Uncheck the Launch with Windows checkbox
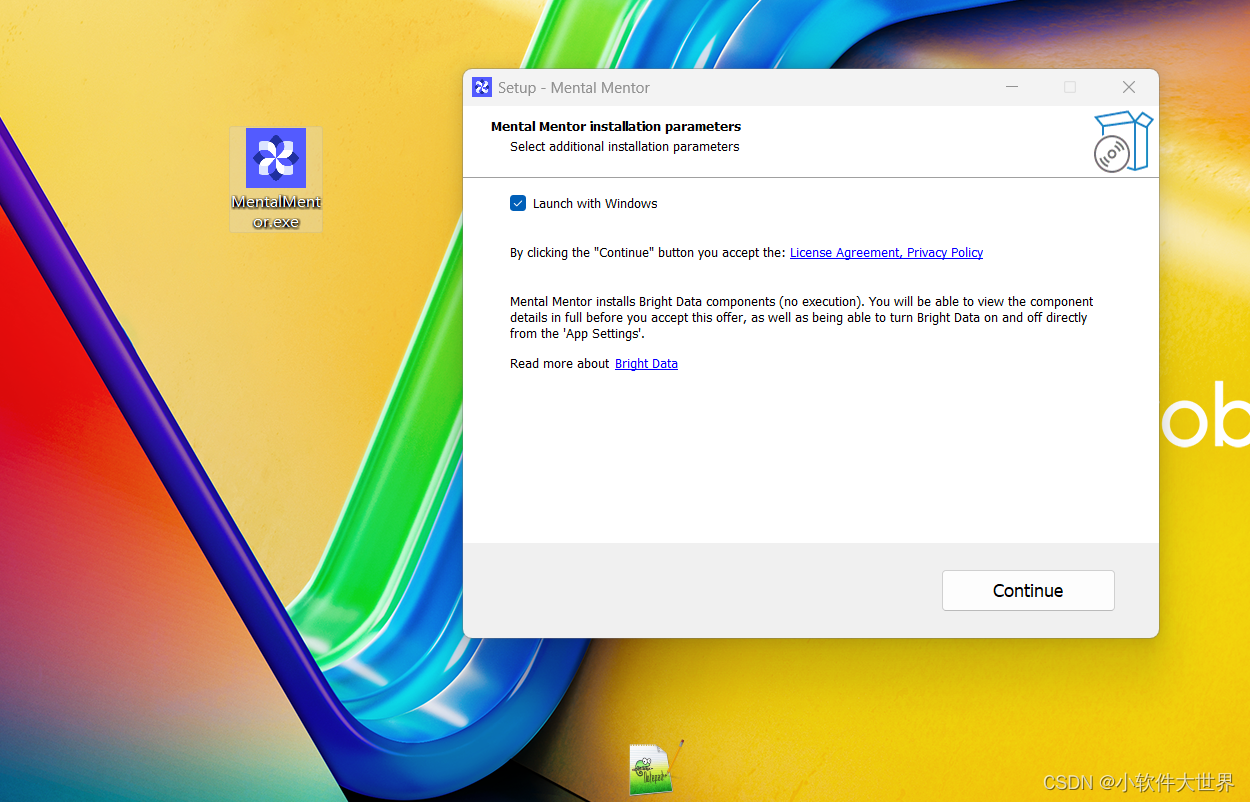Image resolution: width=1250 pixels, height=802 pixels. [518, 203]
